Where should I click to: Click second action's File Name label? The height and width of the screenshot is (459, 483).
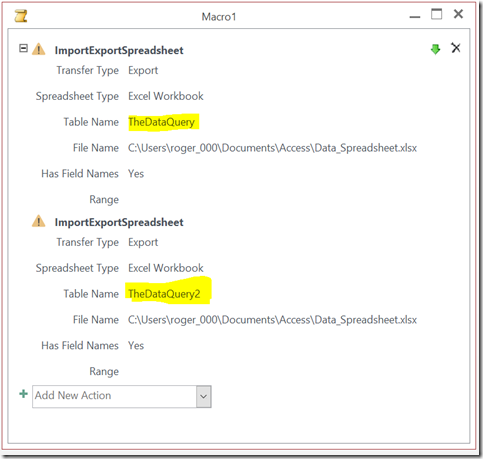pos(96,320)
